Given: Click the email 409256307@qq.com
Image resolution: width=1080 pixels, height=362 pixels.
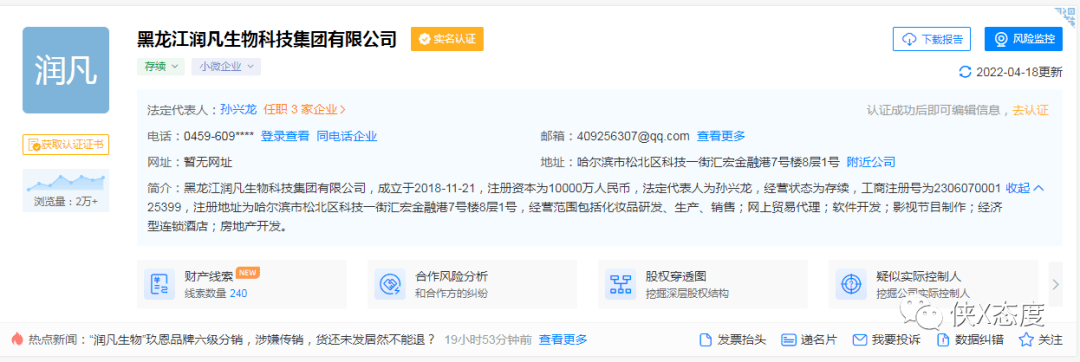Looking at the screenshot, I should click(x=634, y=136).
